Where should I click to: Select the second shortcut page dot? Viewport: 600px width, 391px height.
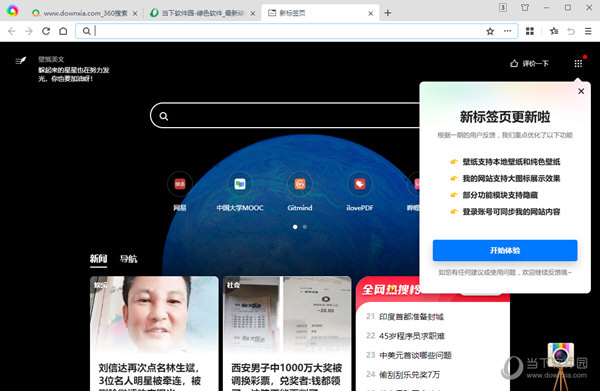305,227
